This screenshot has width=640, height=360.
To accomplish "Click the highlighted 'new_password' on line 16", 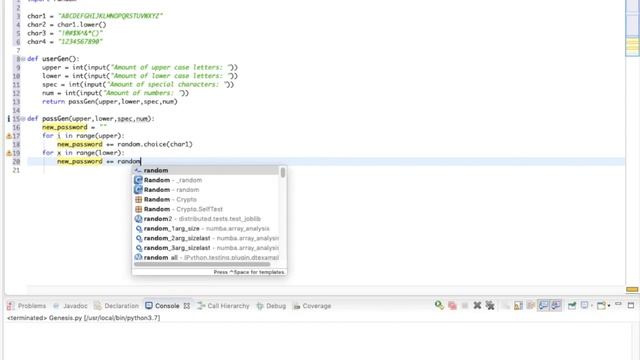I will [64, 127].
